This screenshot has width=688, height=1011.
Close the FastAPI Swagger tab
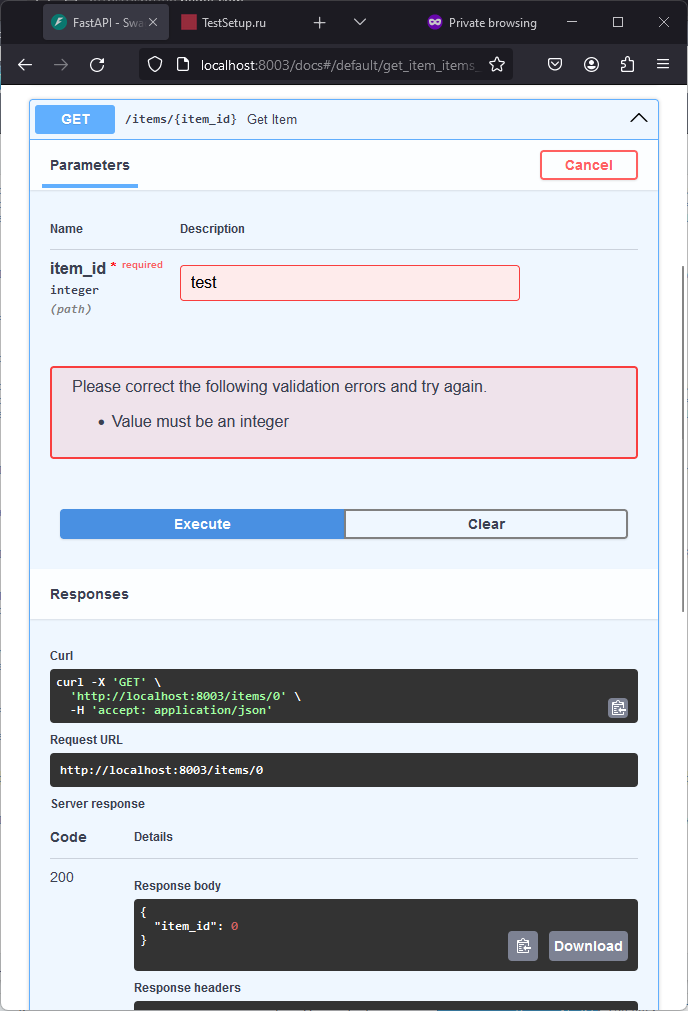[153, 22]
